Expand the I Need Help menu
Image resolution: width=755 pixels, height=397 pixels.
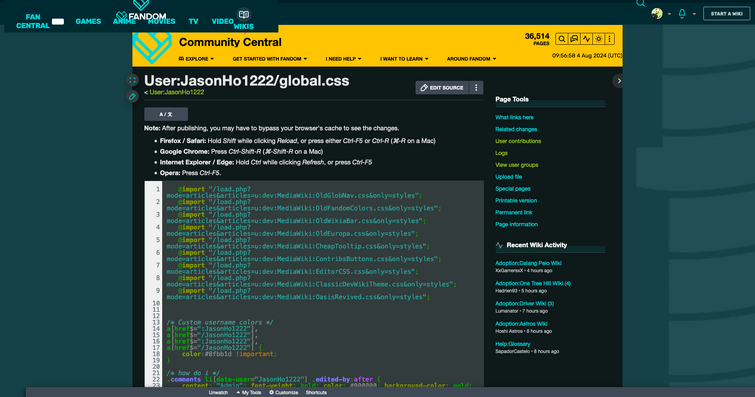[x=343, y=59]
